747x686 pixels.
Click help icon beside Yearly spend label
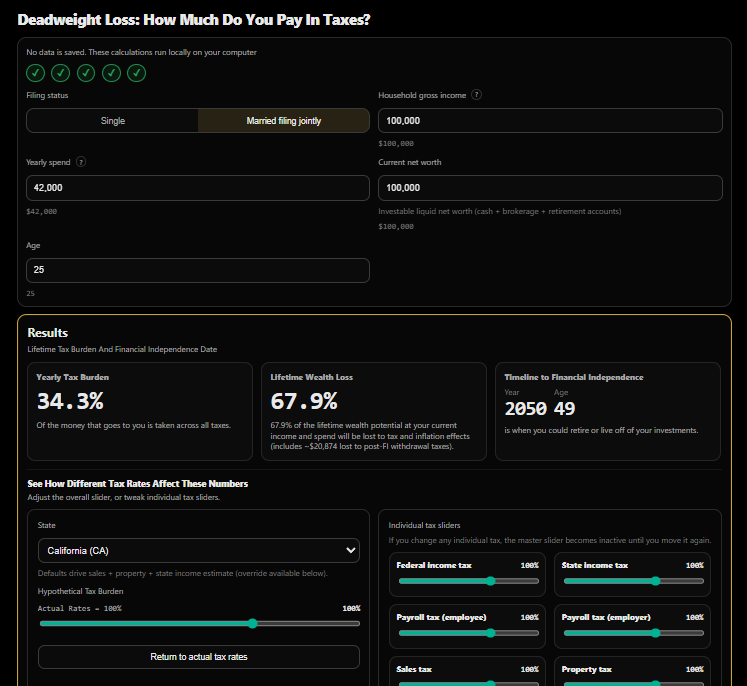click(x=81, y=162)
